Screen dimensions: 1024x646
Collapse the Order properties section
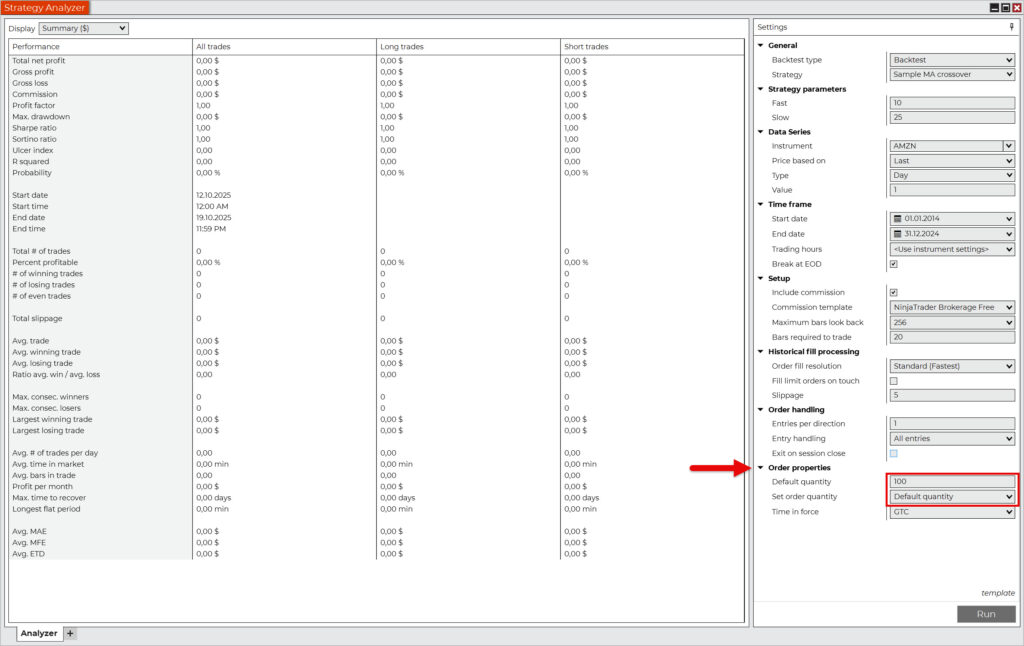(x=761, y=468)
